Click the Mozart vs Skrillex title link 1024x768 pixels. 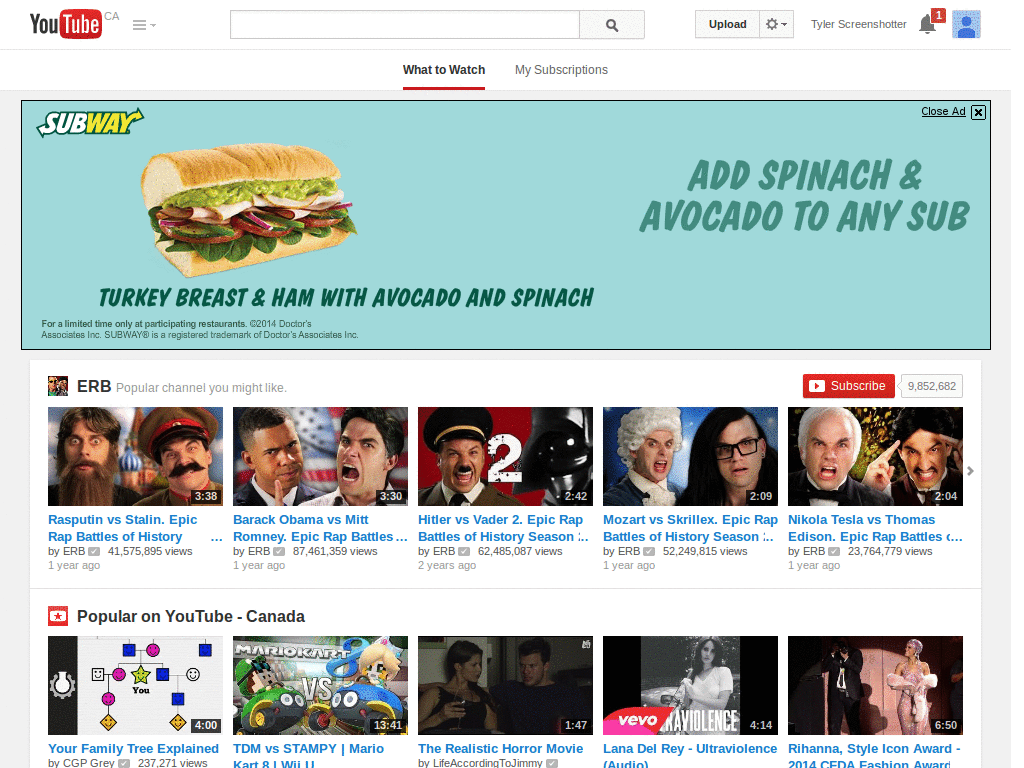(690, 528)
